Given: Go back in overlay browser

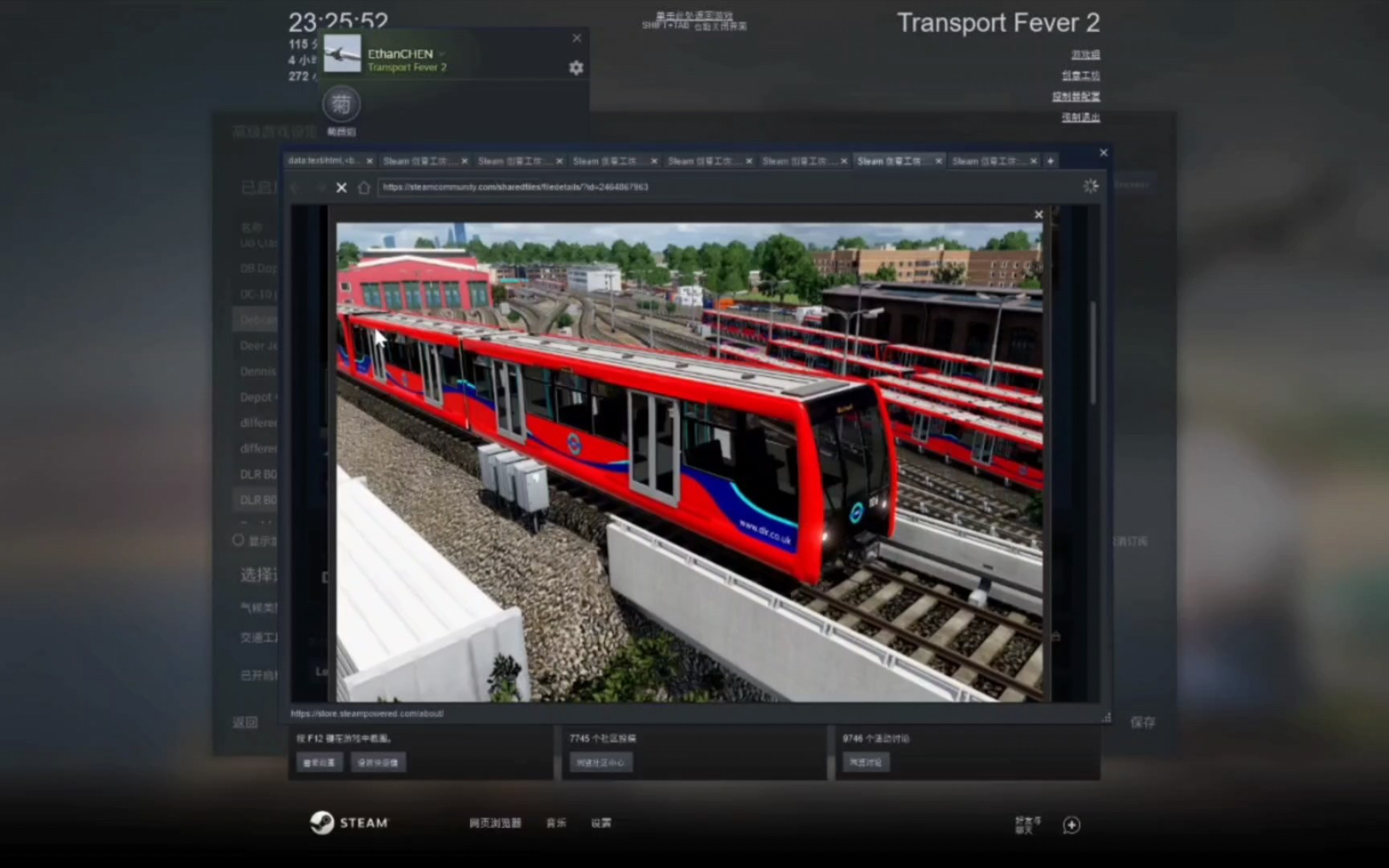Looking at the screenshot, I should tap(295, 187).
